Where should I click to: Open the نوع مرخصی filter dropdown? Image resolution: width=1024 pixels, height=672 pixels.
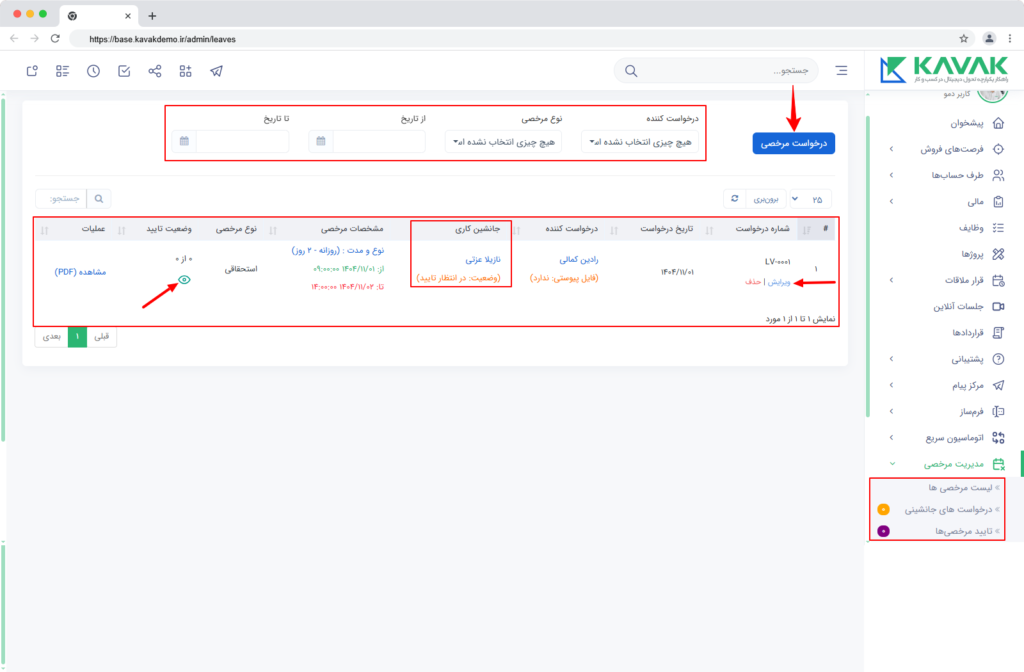point(503,142)
